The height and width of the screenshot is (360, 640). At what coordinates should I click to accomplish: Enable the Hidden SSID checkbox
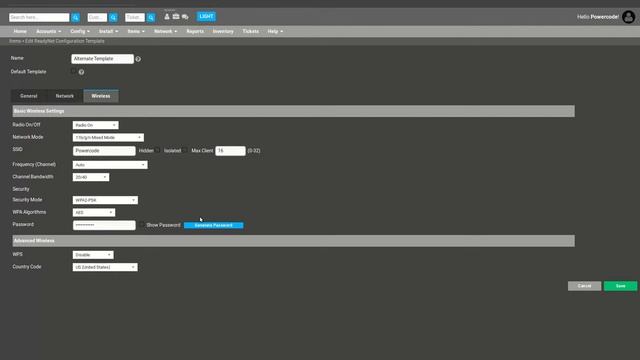(x=158, y=150)
